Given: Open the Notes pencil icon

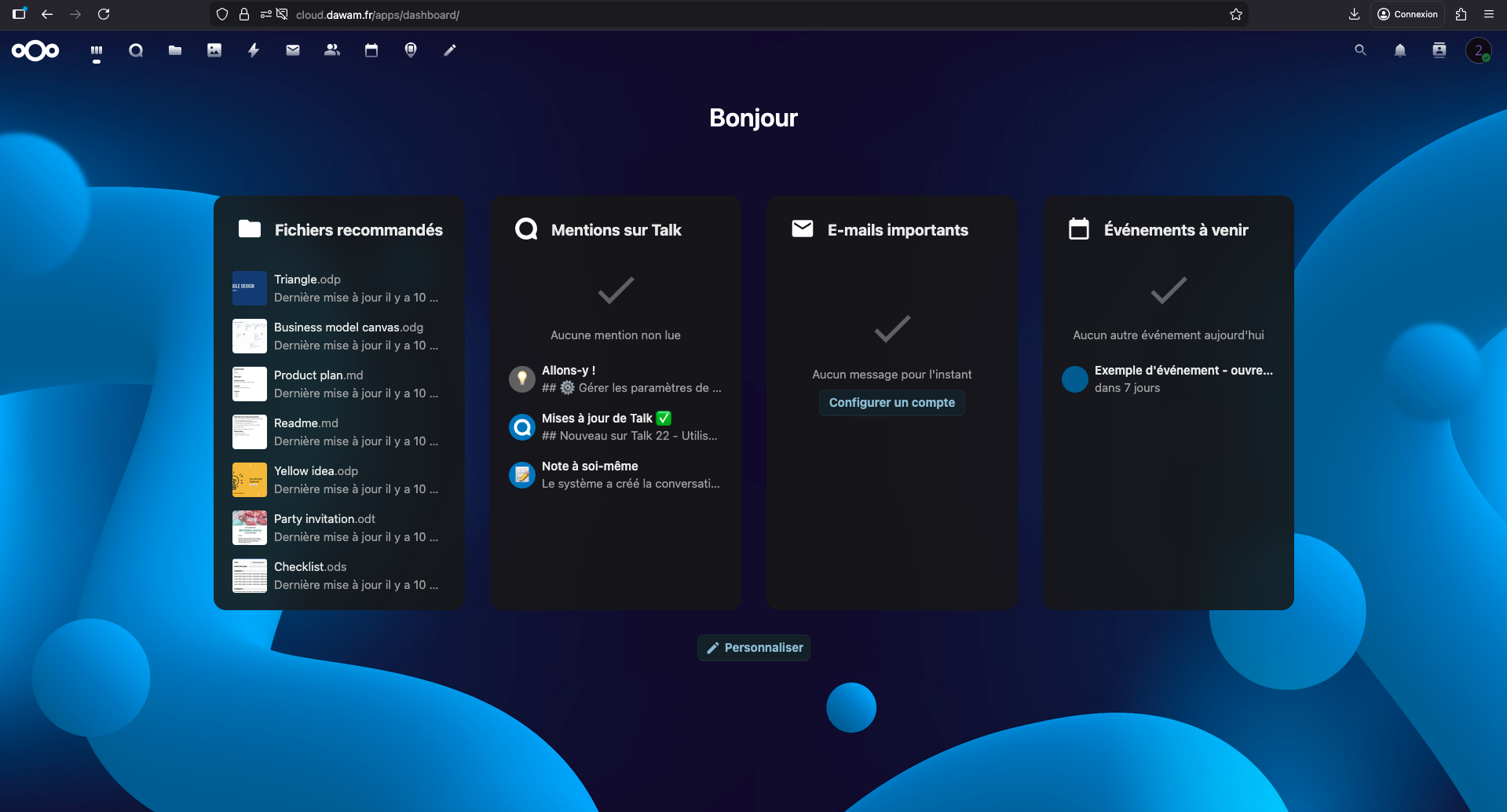Looking at the screenshot, I should click(x=450, y=50).
